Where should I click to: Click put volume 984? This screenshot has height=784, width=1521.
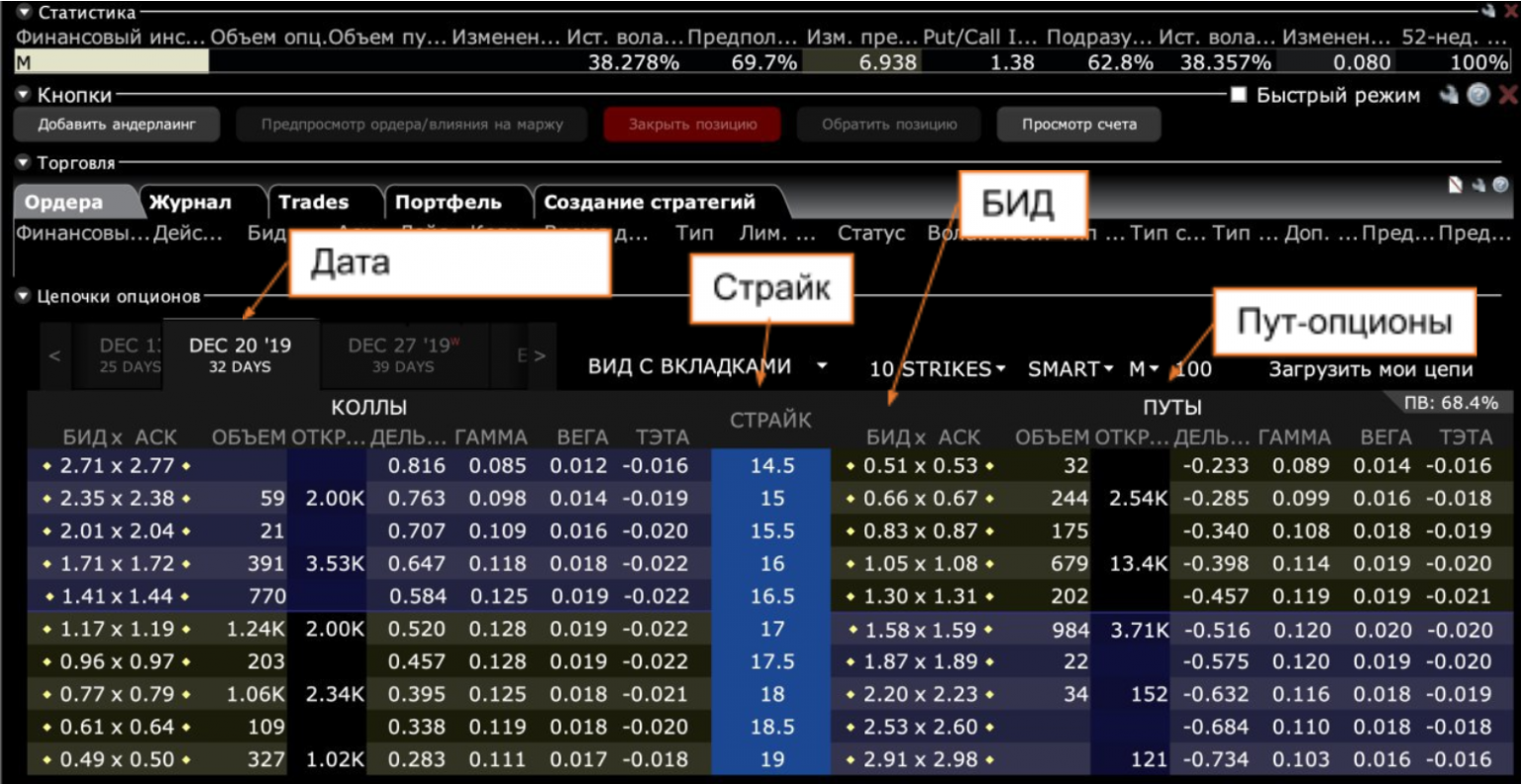(1069, 630)
